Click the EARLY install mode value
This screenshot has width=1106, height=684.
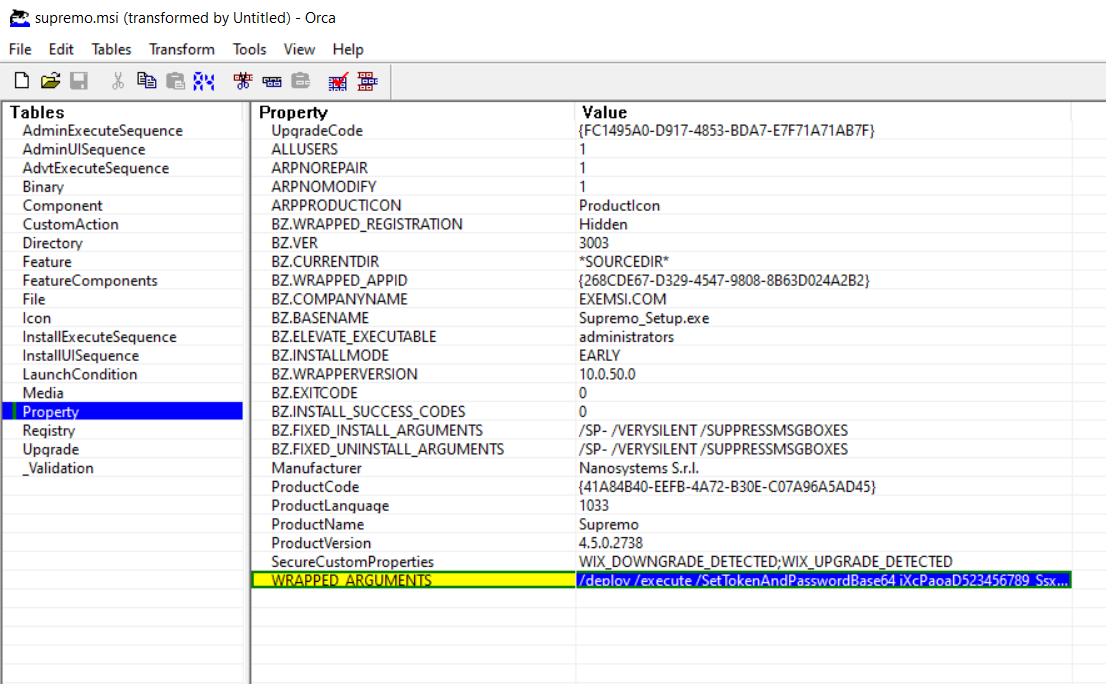[x=600, y=355]
